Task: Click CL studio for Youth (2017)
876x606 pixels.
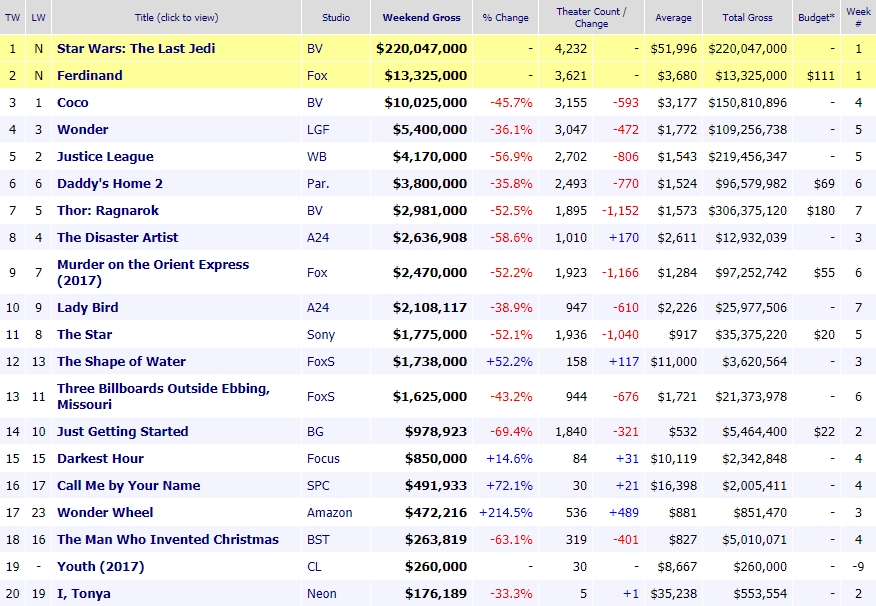Action: [x=314, y=566]
